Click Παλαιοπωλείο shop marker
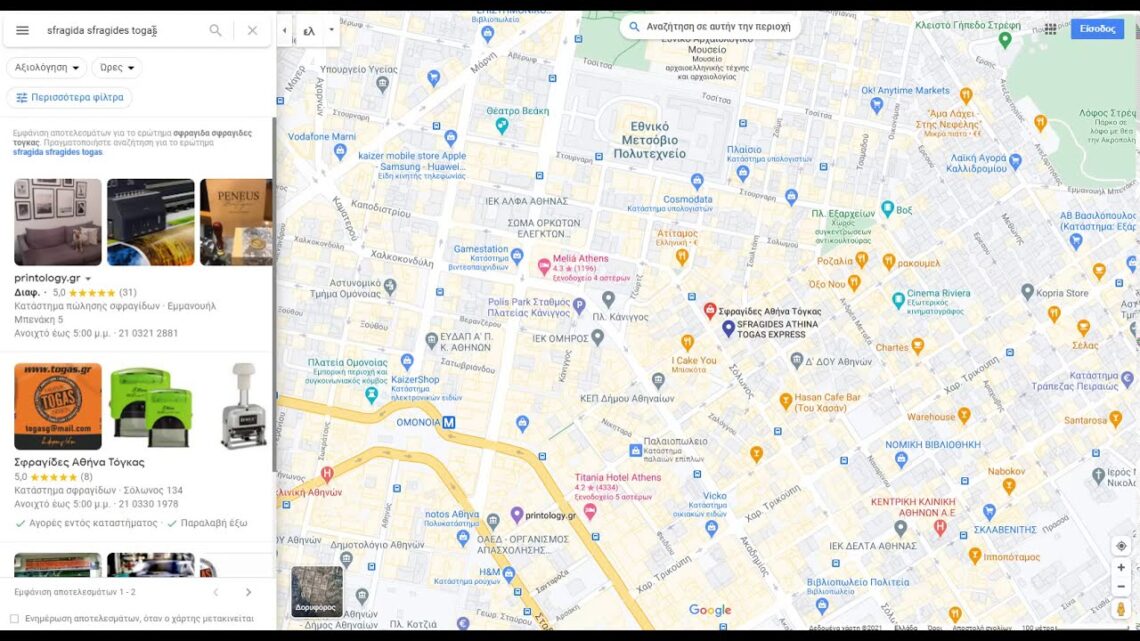 [x=635, y=451]
